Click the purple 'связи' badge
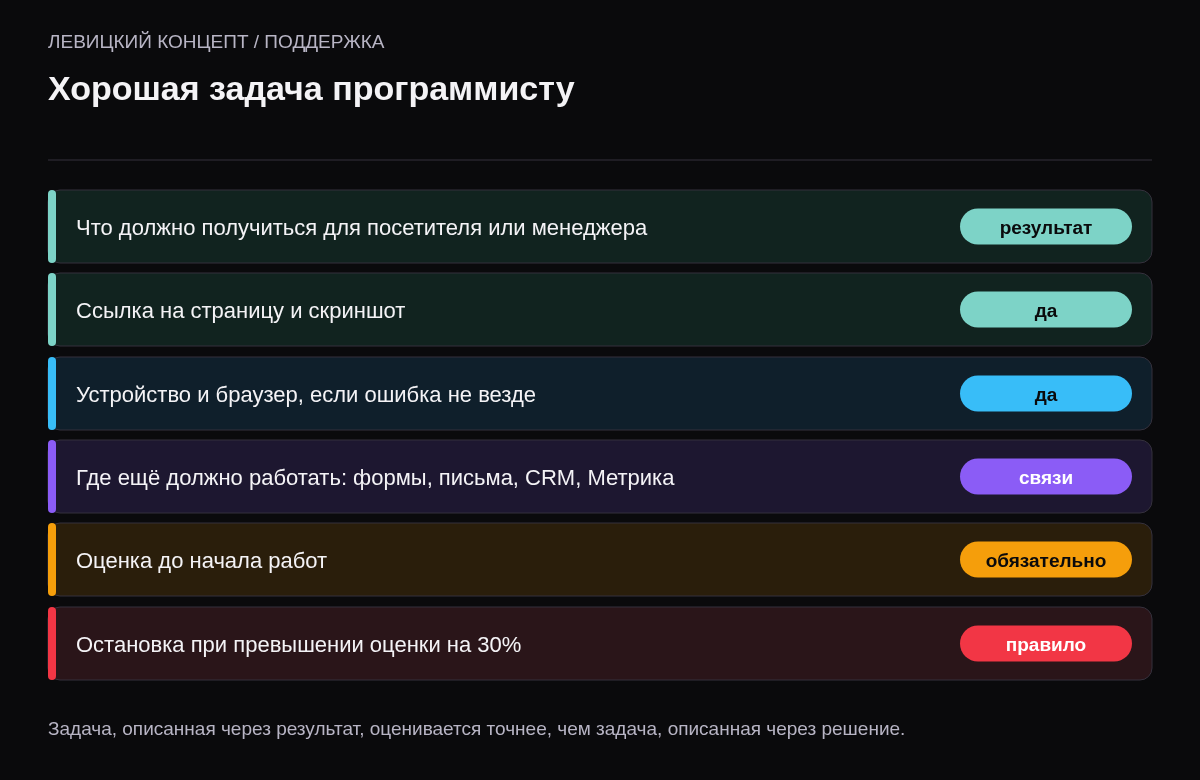1200x780 pixels. pos(1046,477)
